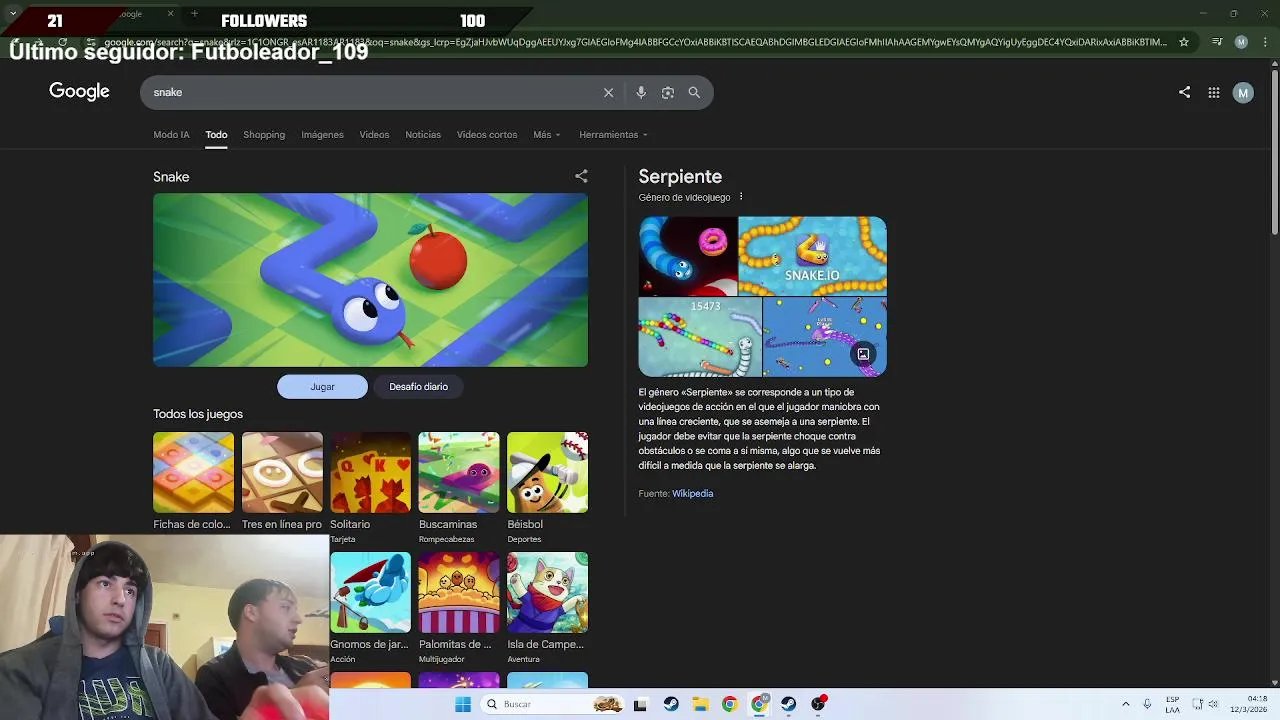The height and width of the screenshot is (720, 1280).
Task: Switch to the Videos cortos tab
Action: point(487,135)
